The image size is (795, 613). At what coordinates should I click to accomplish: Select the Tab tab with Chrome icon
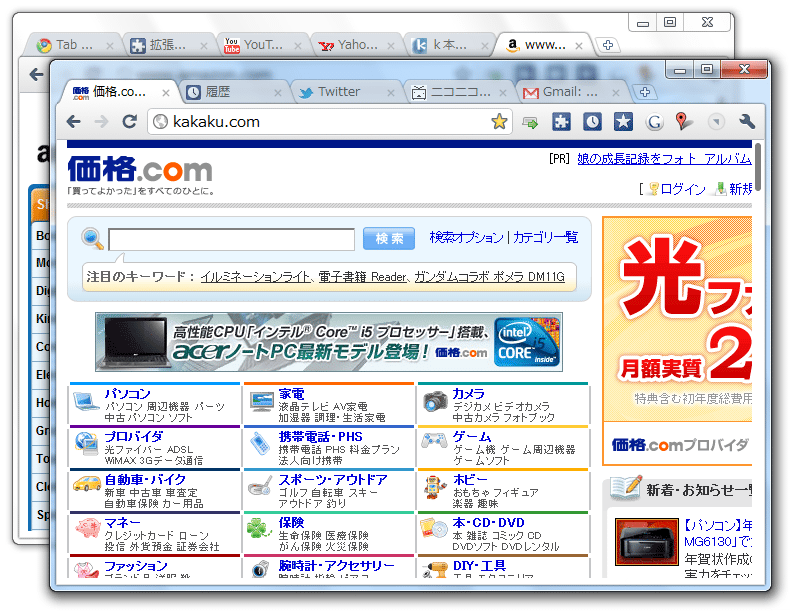(x=74, y=45)
